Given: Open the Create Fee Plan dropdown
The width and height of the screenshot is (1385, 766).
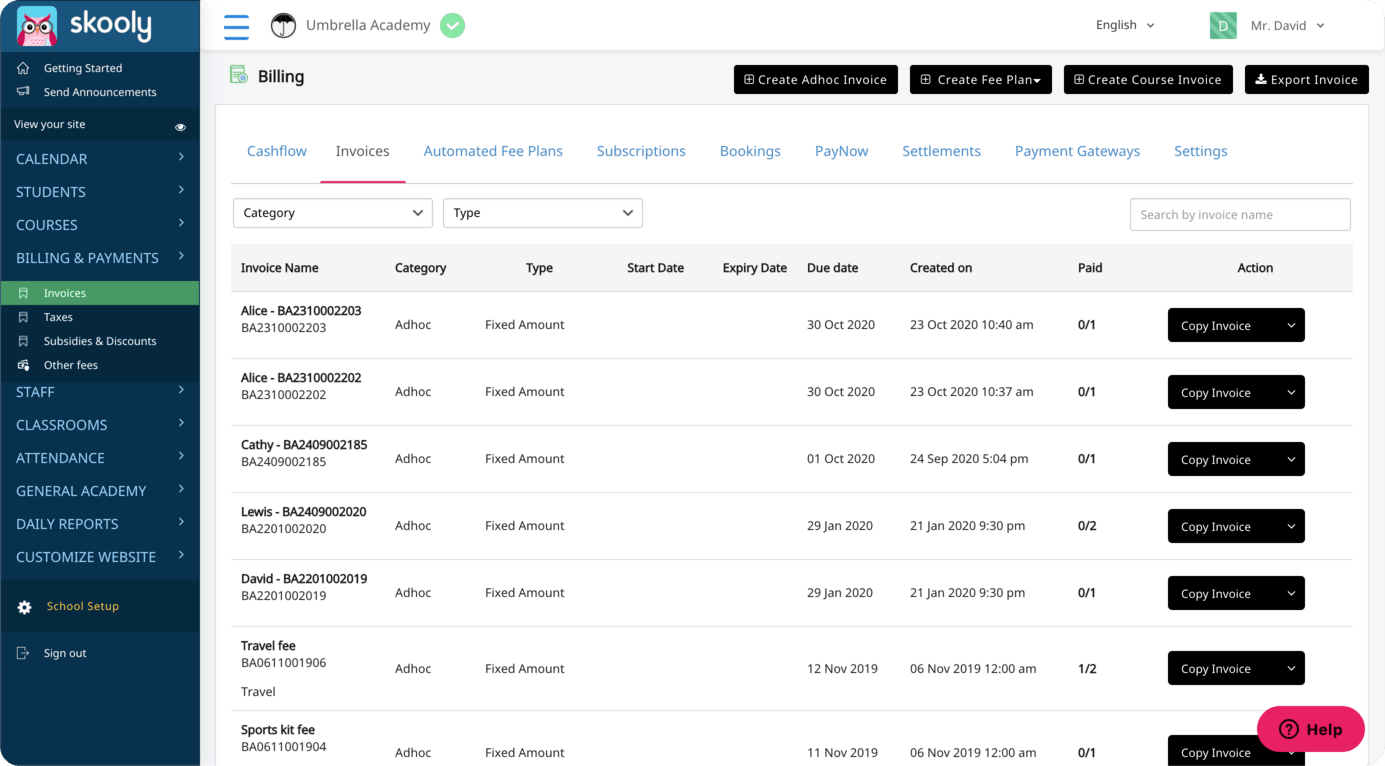Looking at the screenshot, I should tap(980, 79).
